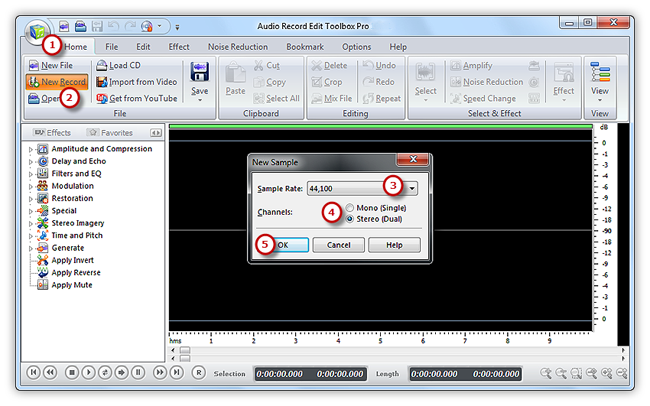Click Cut in the Clipboard group
650x406 pixels.
[267, 66]
